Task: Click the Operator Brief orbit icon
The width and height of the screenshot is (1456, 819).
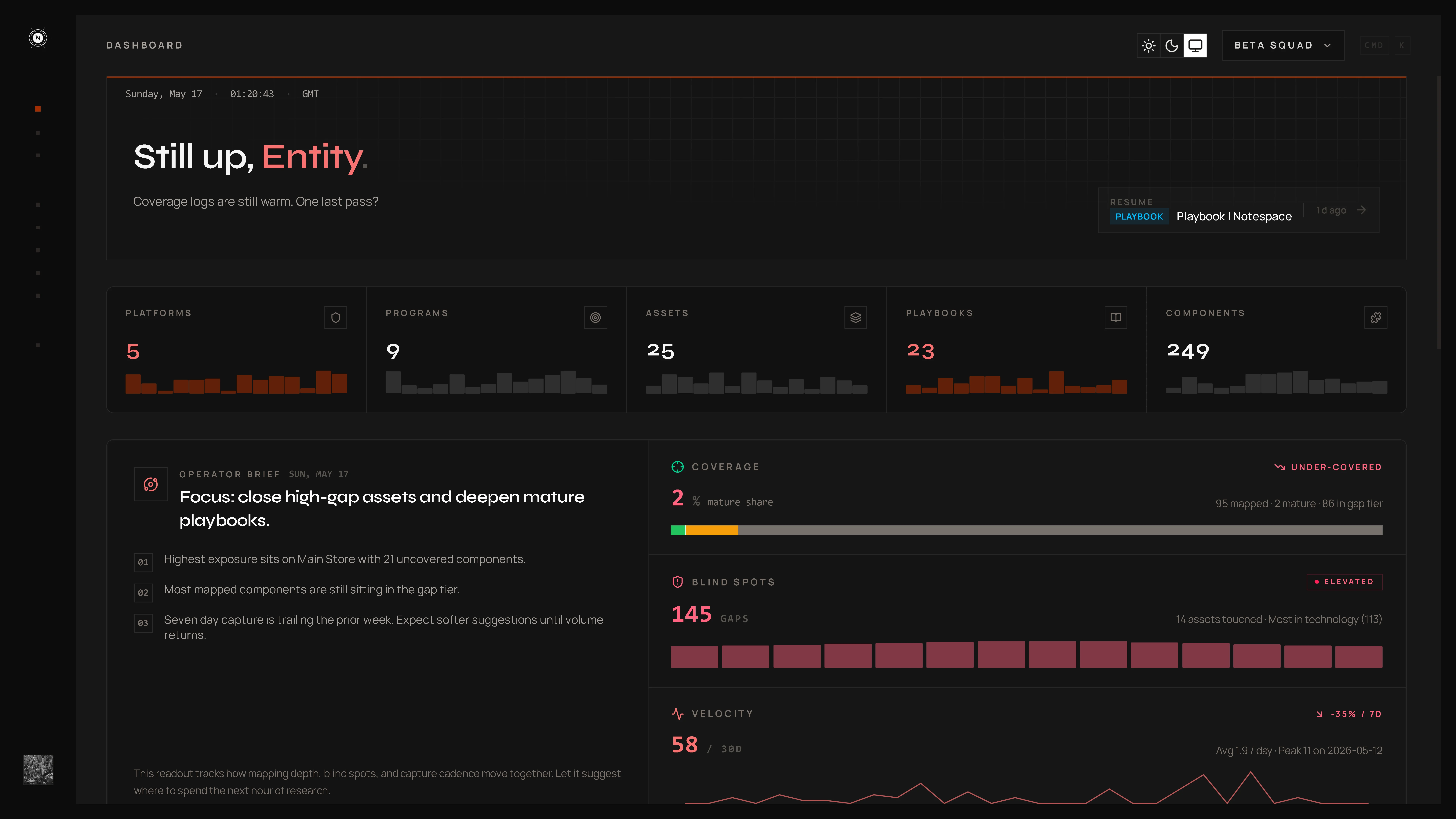Action: 151,484
